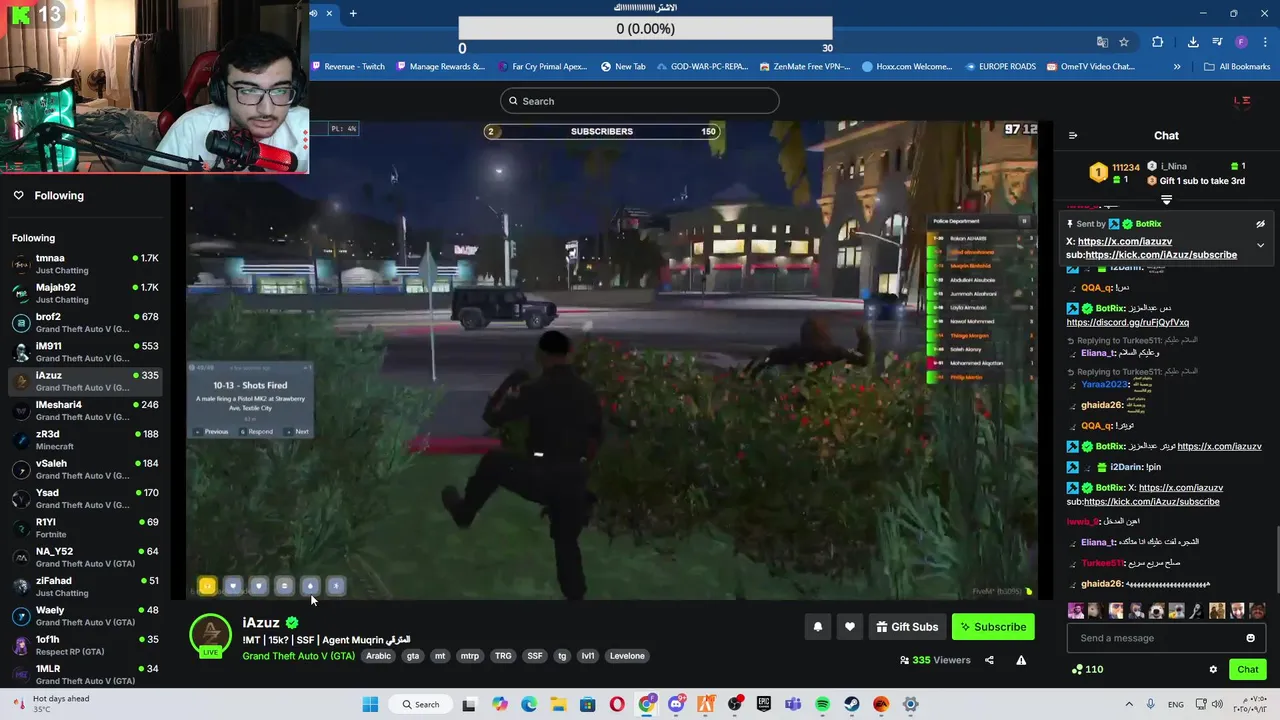Click the mtrp tag
The height and width of the screenshot is (720, 1280).
[469, 656]
